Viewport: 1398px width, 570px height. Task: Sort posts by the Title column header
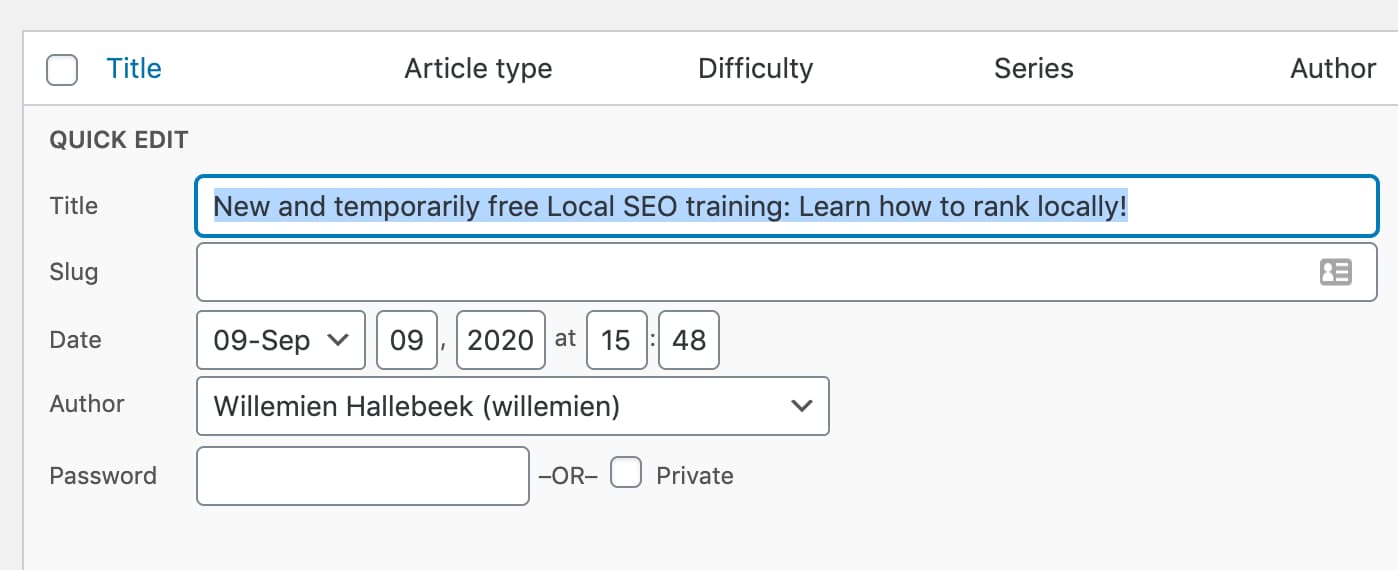click(x=134, y=68)
